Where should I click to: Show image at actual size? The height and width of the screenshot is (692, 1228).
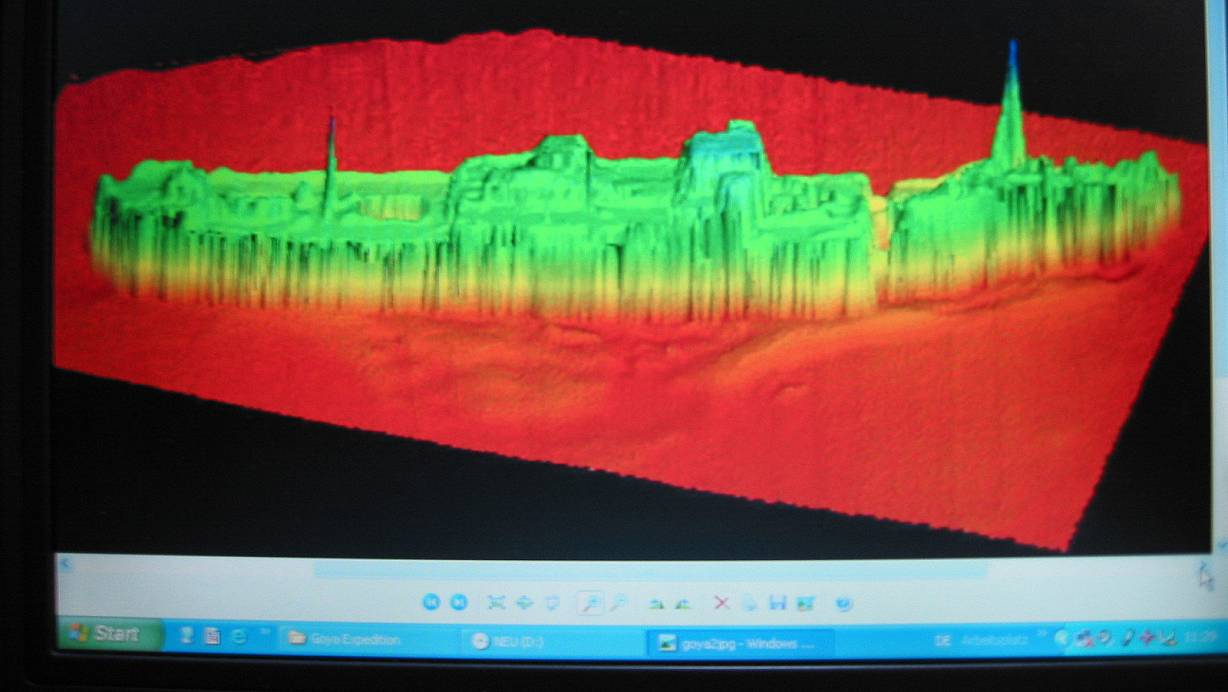pos(524,603)
